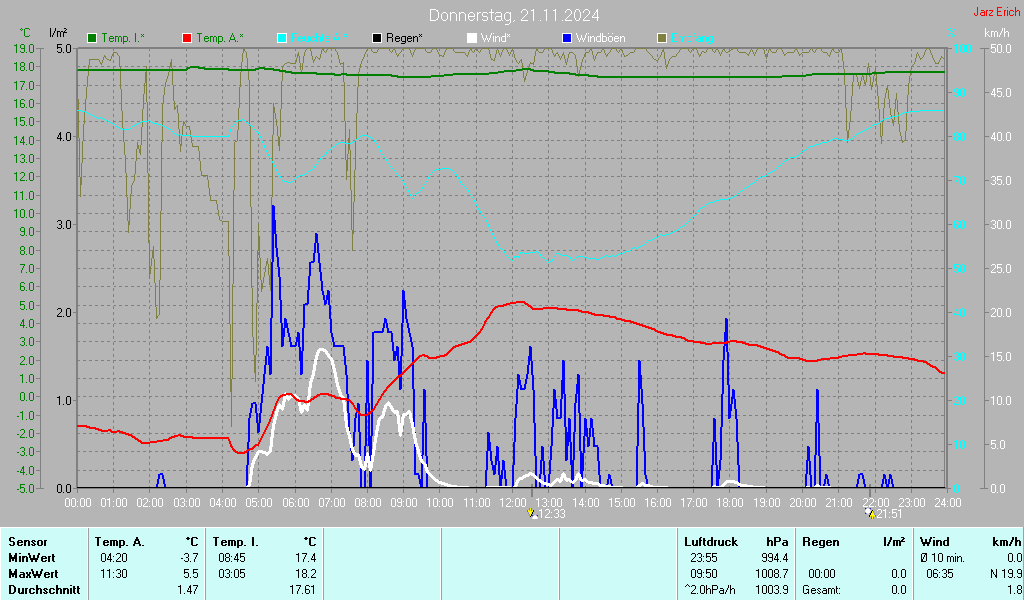
Task: Click the '24:00' time axis label
Action: [x=948, y=503]
